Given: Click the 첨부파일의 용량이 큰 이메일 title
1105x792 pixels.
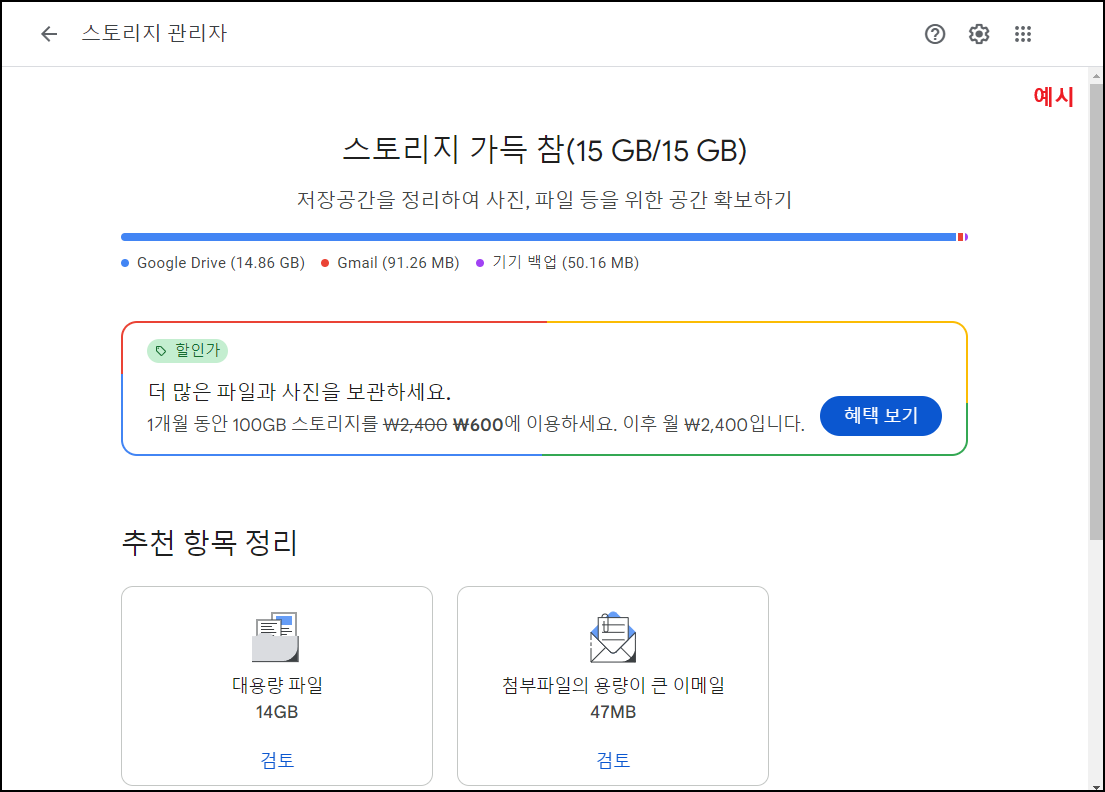Looking at the screenshot, I should 613,685.
